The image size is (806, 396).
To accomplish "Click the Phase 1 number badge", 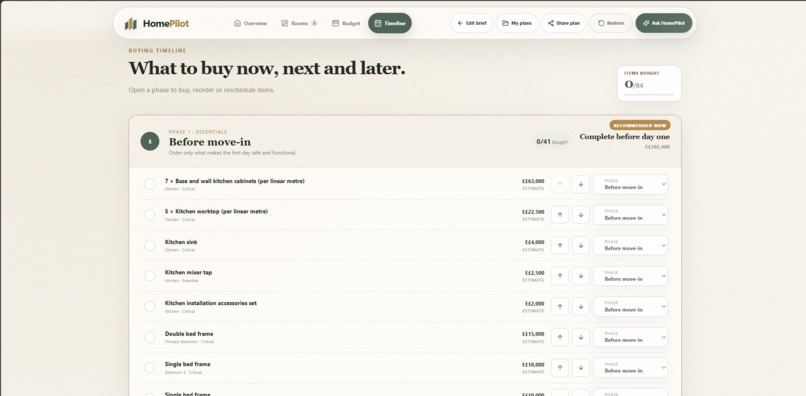I will pos(150,141).
